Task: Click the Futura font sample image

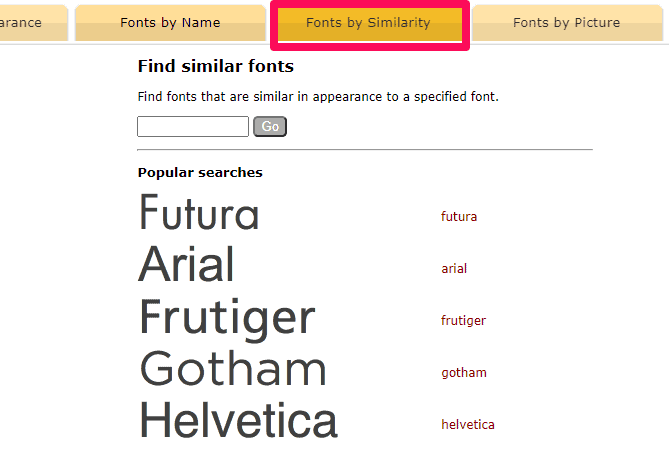Action: [199, 214]
